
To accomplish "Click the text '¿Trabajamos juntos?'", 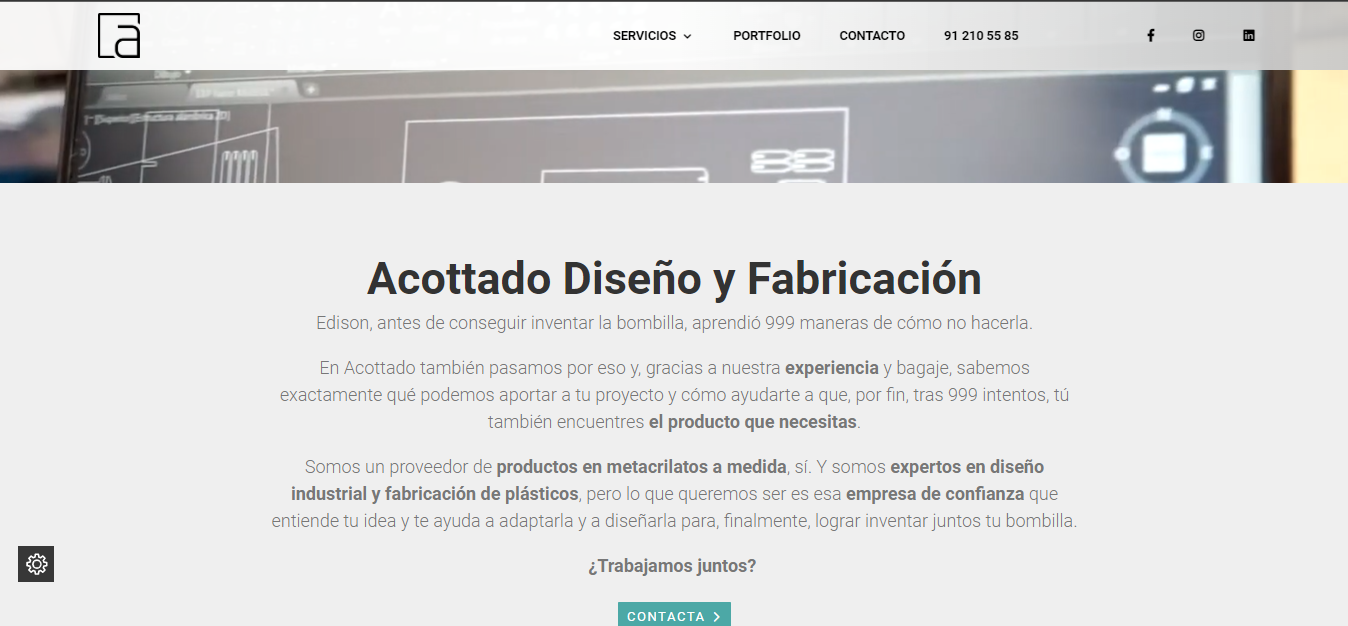I will [672, 566].
